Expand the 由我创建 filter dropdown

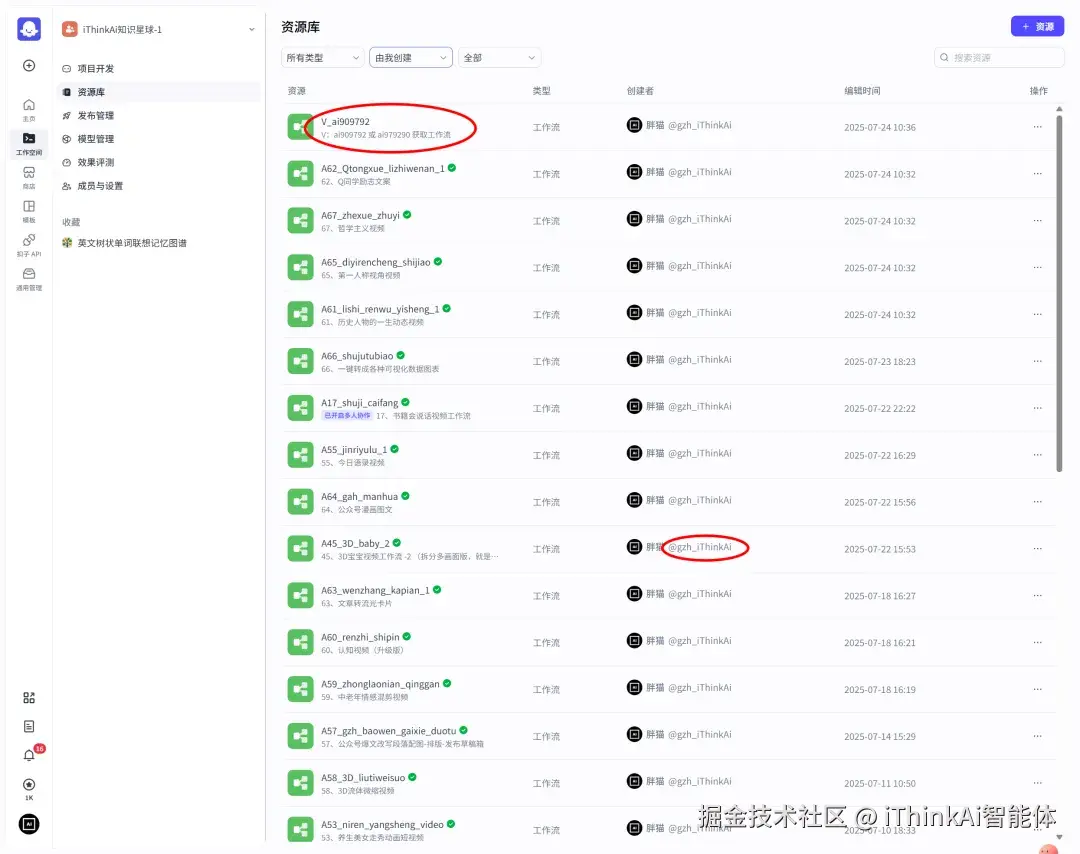click(411, 58)
